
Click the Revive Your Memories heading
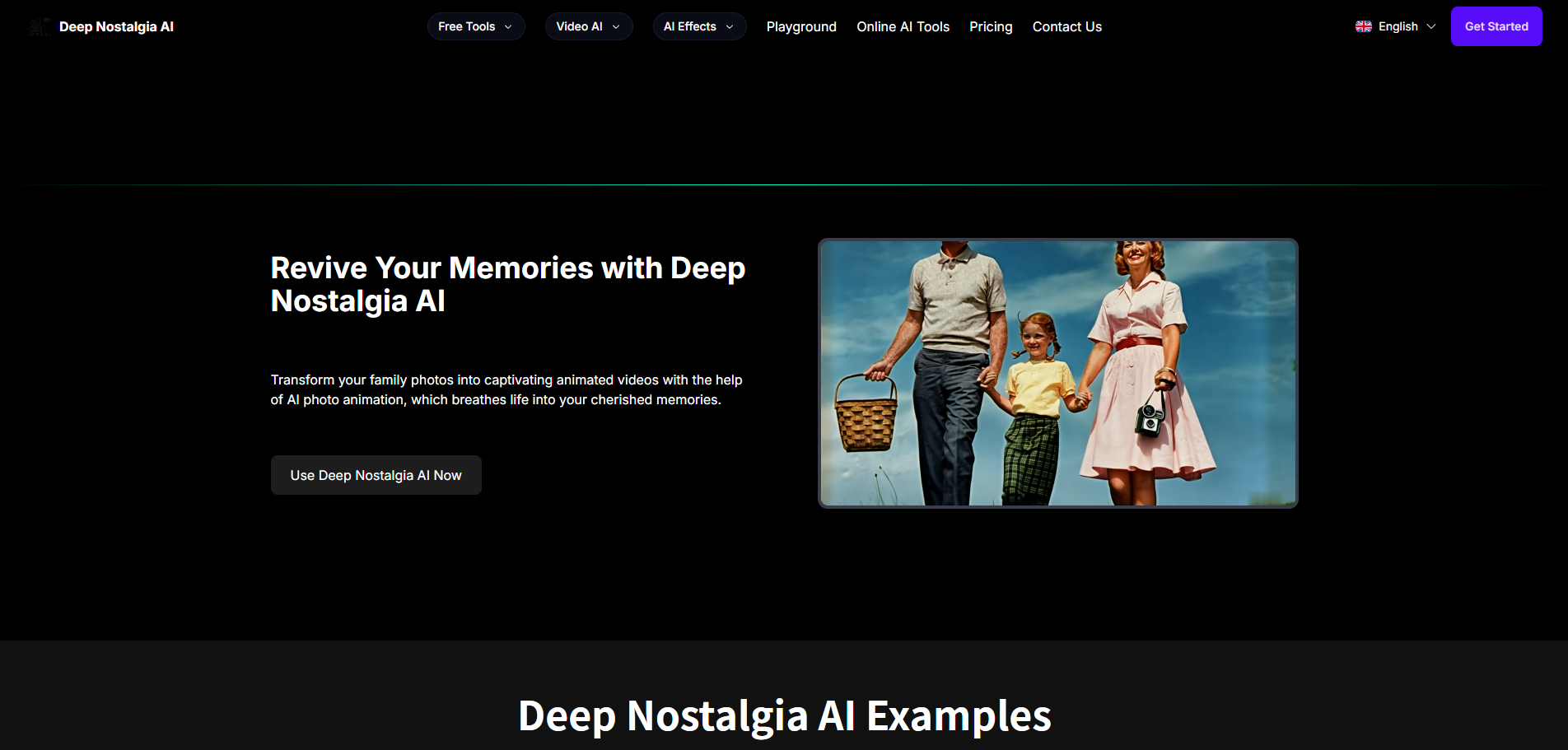coord(507,283)
